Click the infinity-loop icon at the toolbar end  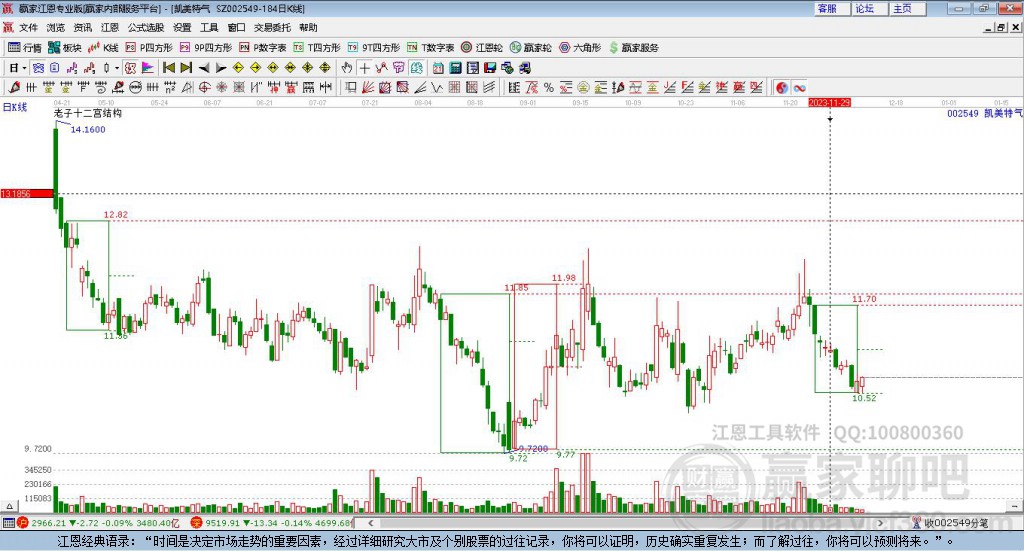pos(799,87)
